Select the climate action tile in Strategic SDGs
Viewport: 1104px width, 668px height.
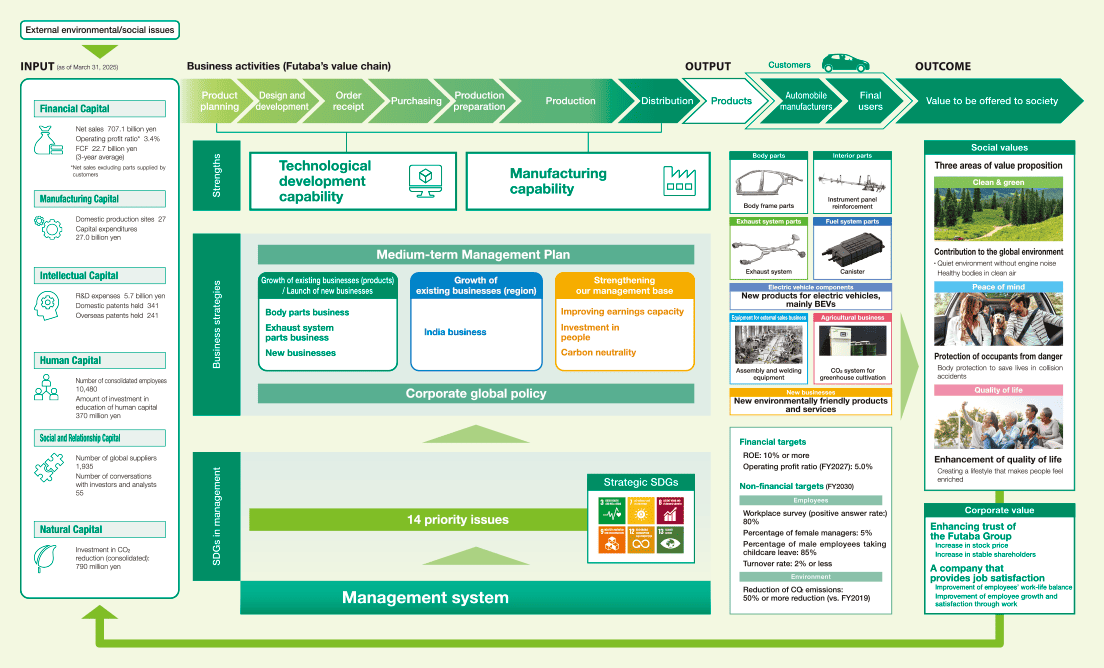click(x=670, y=540)
